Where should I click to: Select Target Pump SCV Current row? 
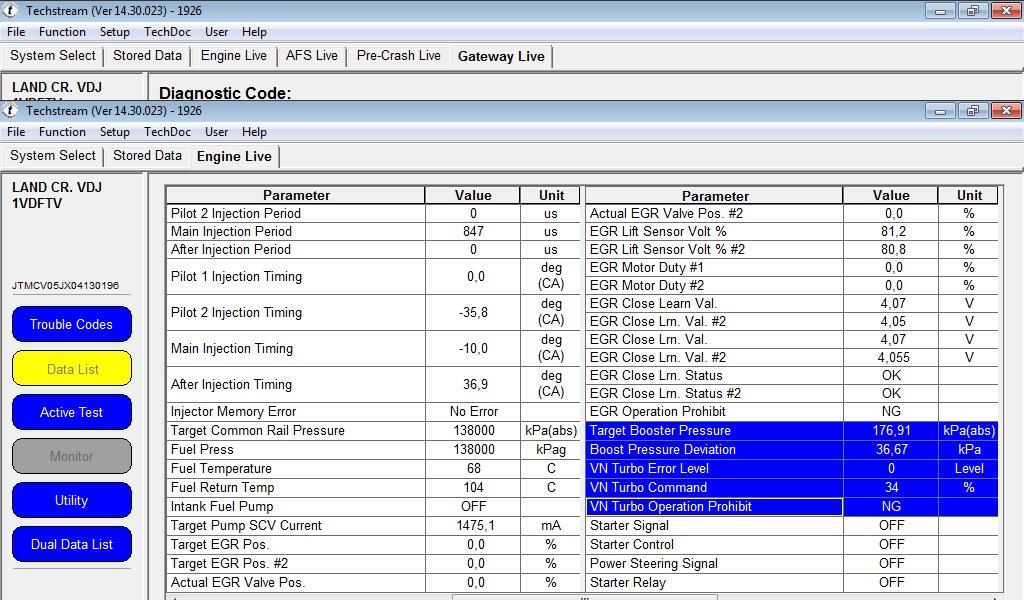373,525
